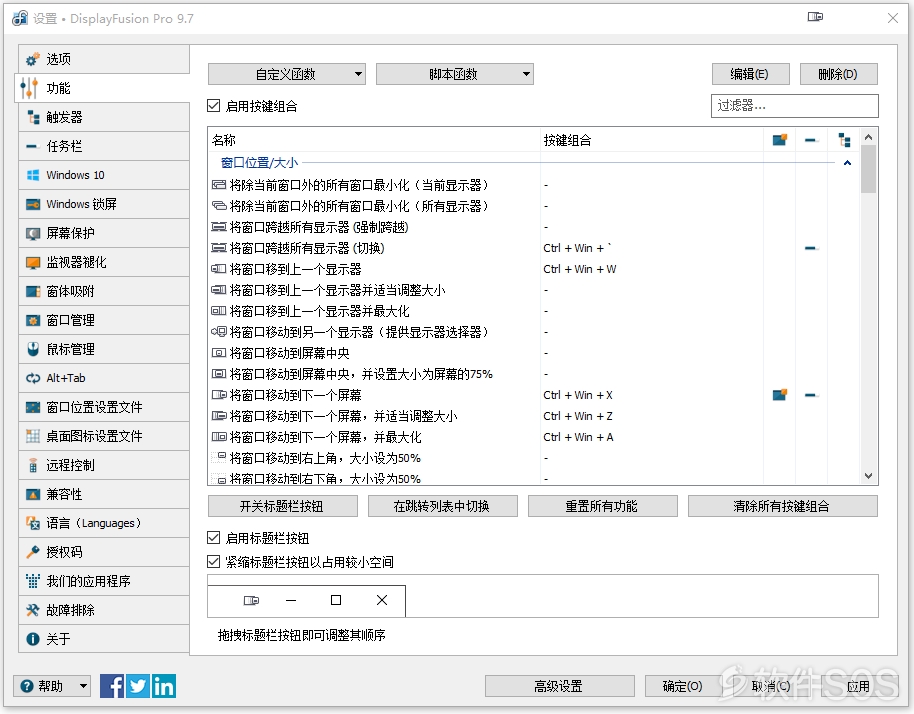The width and height of the screenshot is (914, 714).
Task: Click 清除所有按键组合 button
Action: coord(783,506)
